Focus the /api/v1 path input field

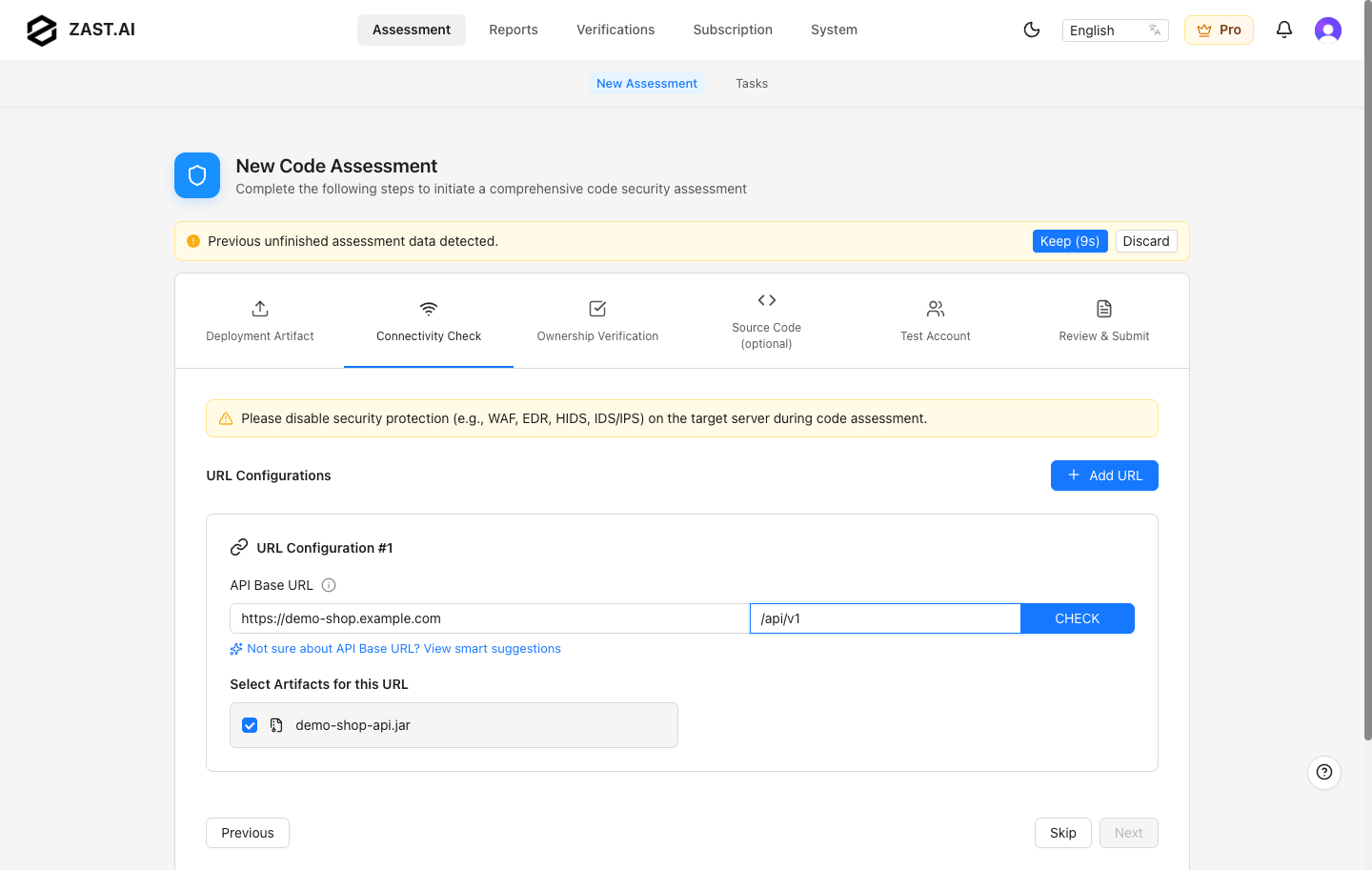click(885, 618)
